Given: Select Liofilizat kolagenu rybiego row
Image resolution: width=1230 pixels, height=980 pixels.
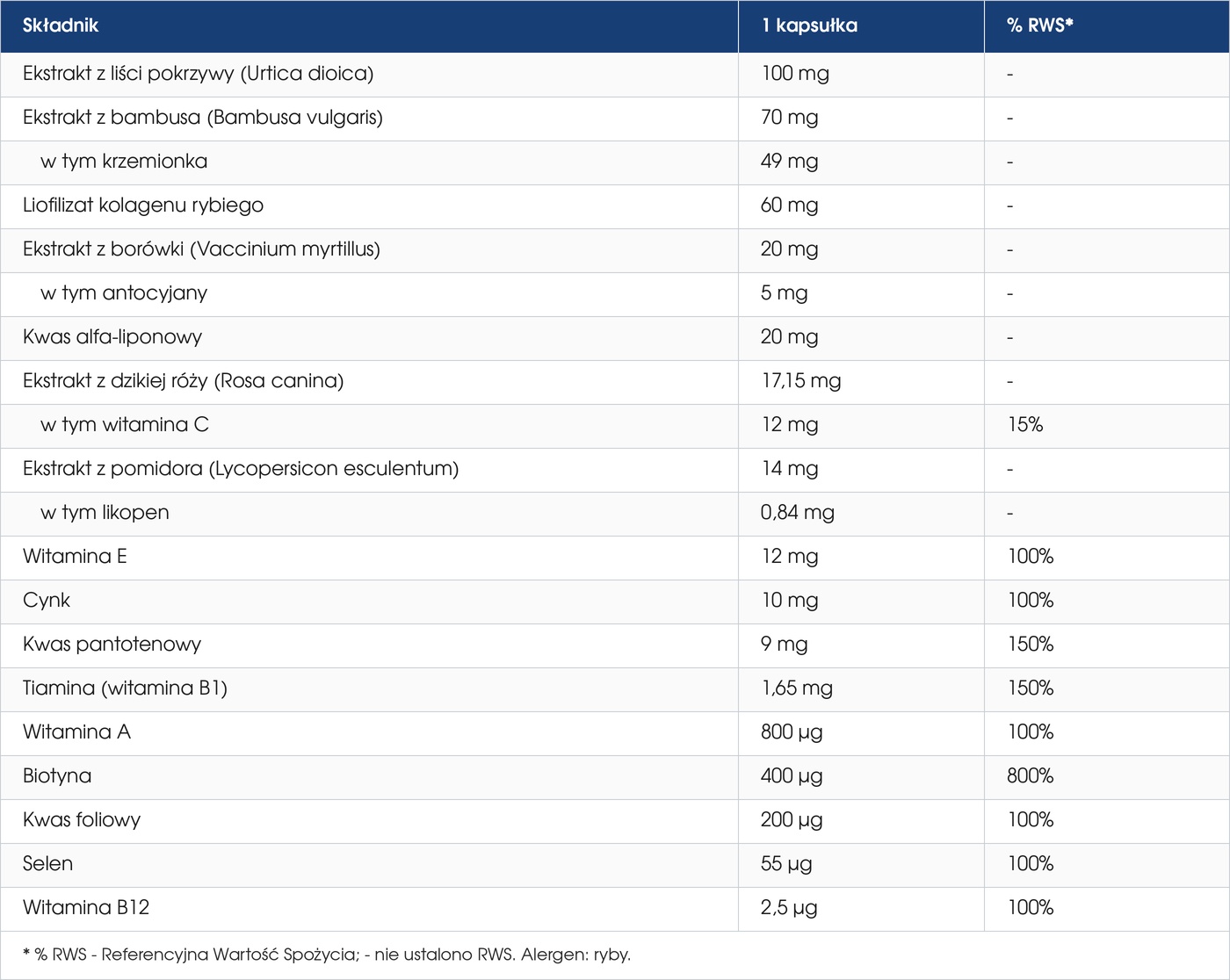Looking at the screenshot, I should (x=615, y=206).
